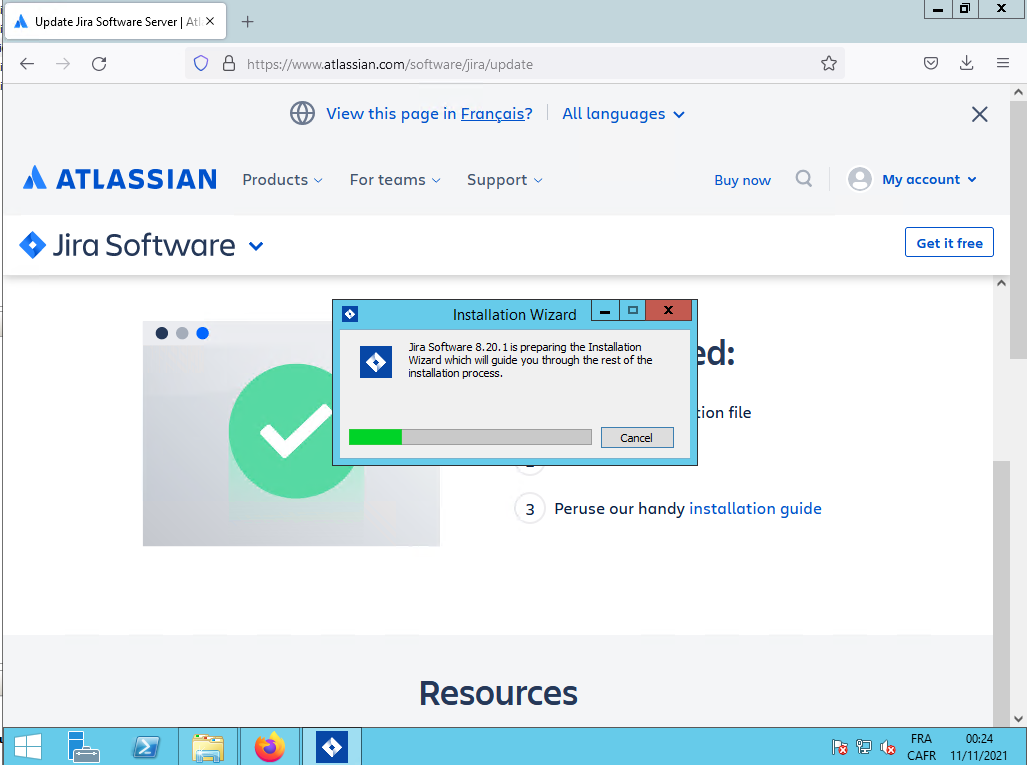Click the browser forward arrow
Image resolution: width=1027 pixels, height=765 pixels.
click(x=63, y=64)
